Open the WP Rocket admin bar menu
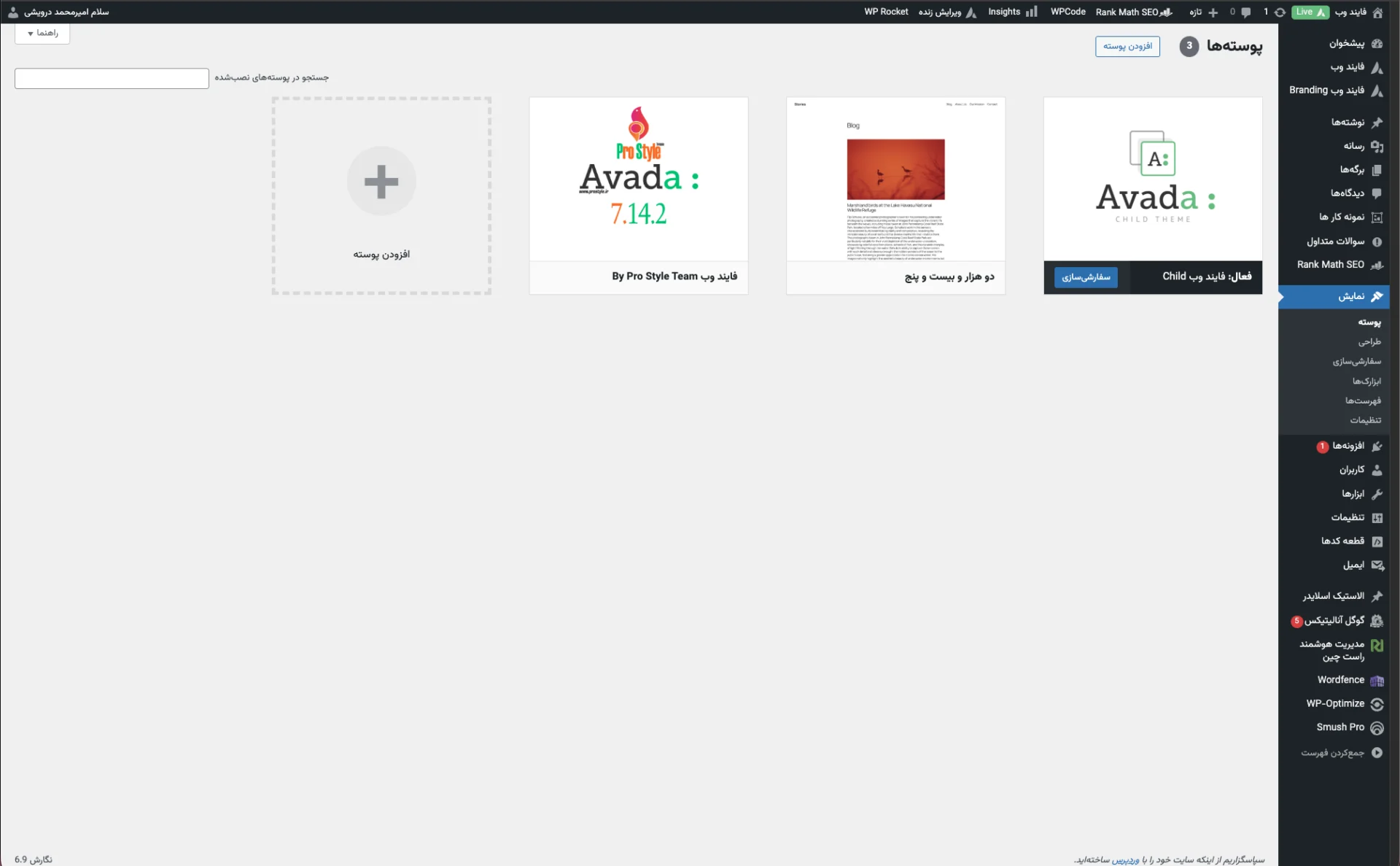 click(x=886, y=12)
